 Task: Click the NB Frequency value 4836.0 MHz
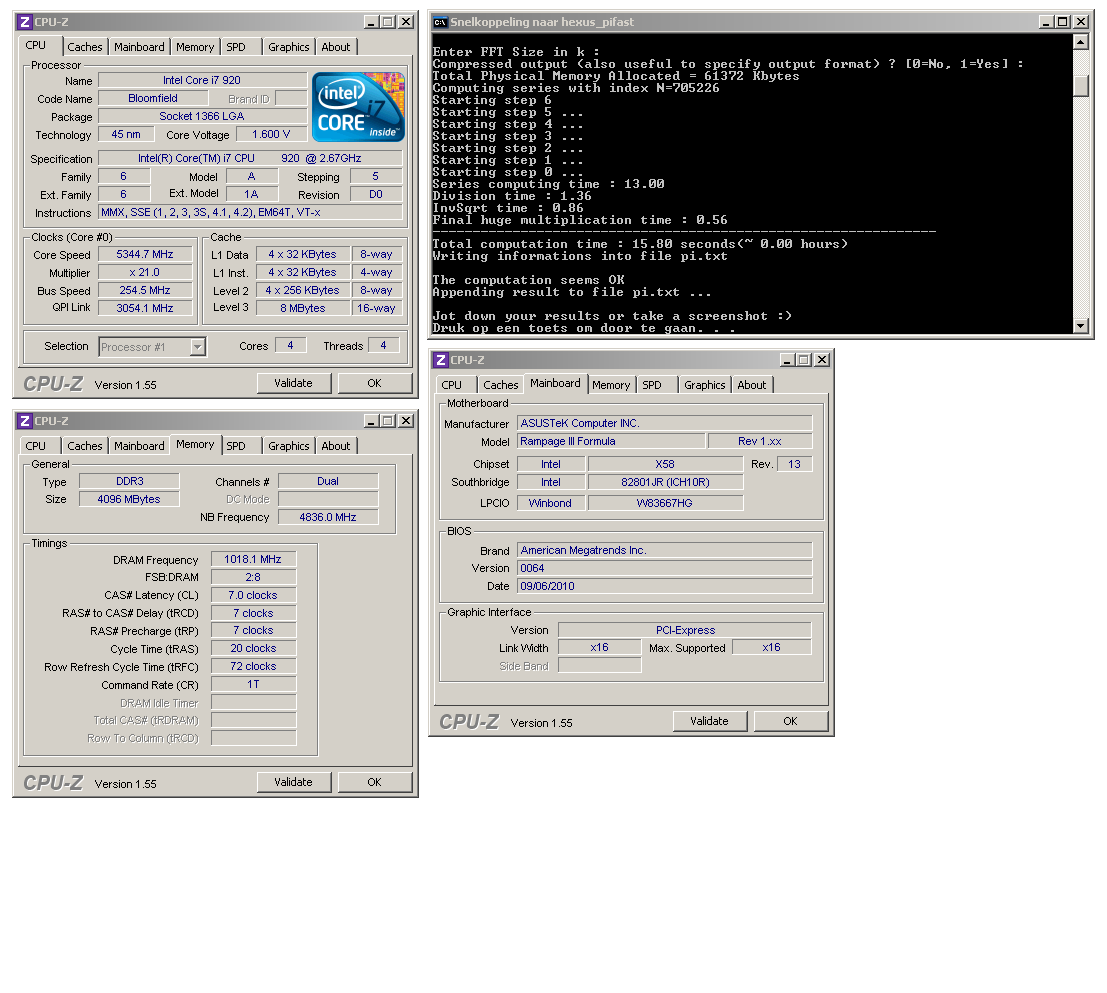click(x=328, y=517)
